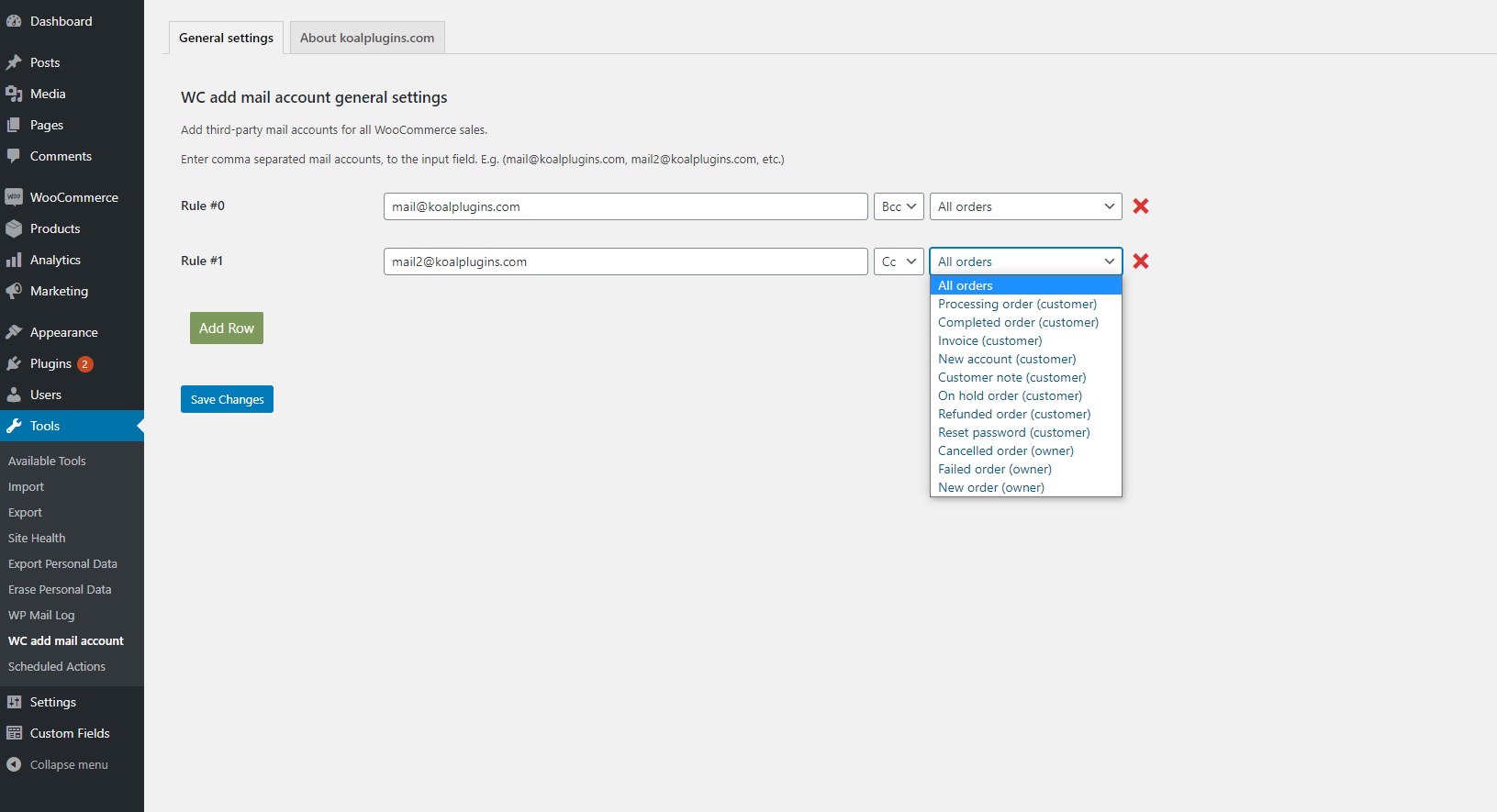Click the Pages icon in sidebar
Screen dimensions: 1497x812
coord(14,125)
